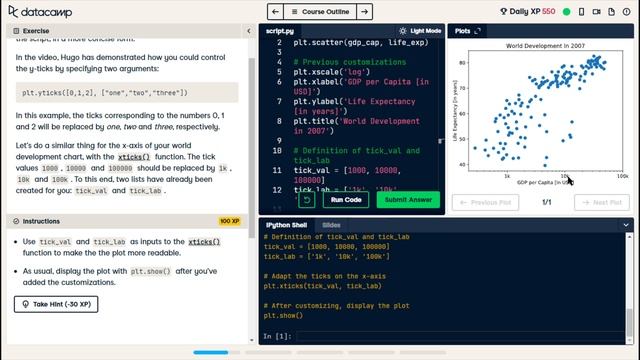
Task: Click the second progress bar segment
Action: [x=268, y=352]
